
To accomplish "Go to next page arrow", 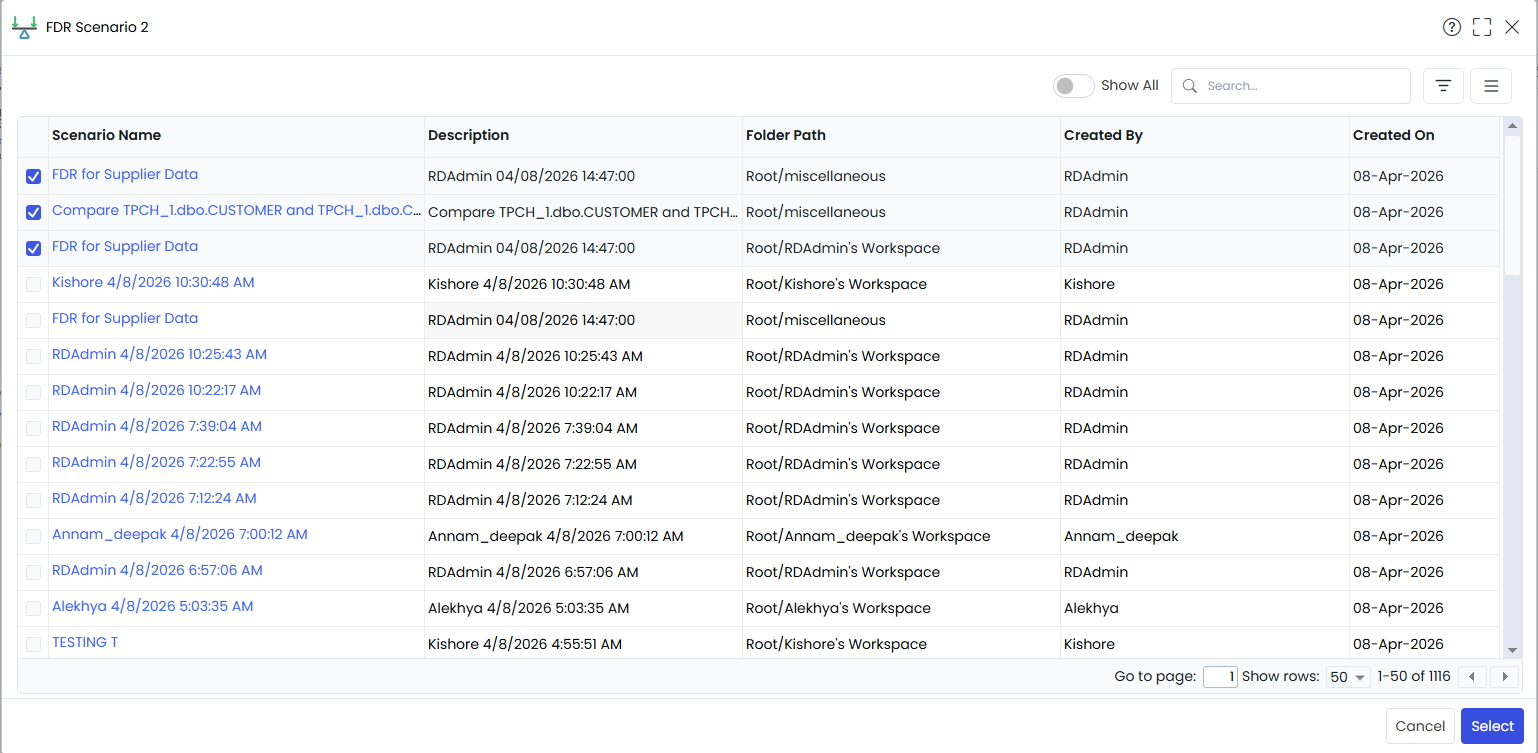I will click(1504, 677).
